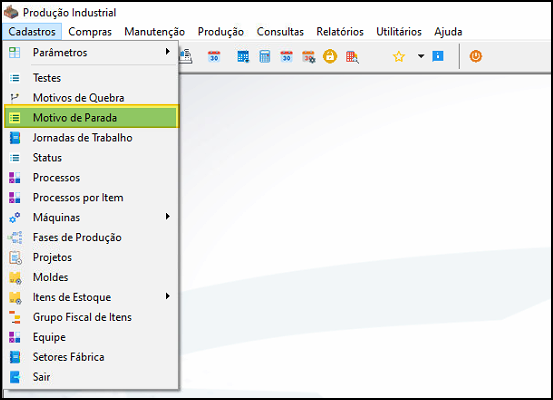Open the Produção menu

pyautogui.click(x=220, y=32)
